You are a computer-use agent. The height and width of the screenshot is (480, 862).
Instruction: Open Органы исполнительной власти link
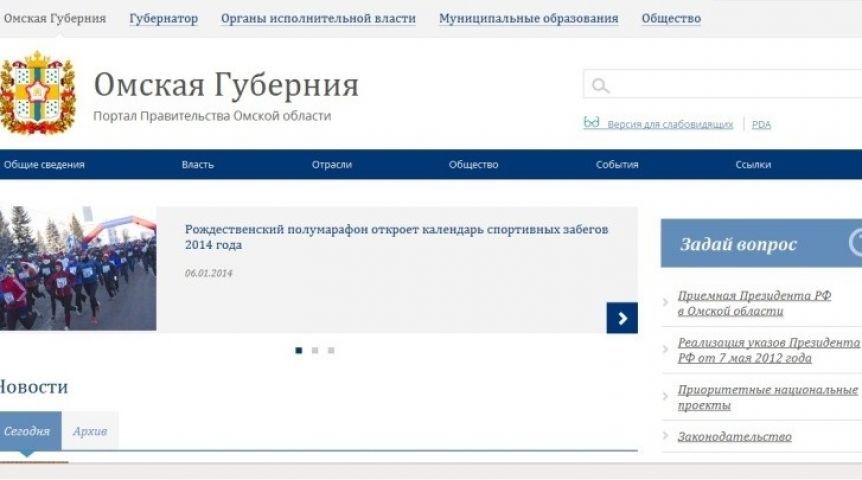pos(318,19)
